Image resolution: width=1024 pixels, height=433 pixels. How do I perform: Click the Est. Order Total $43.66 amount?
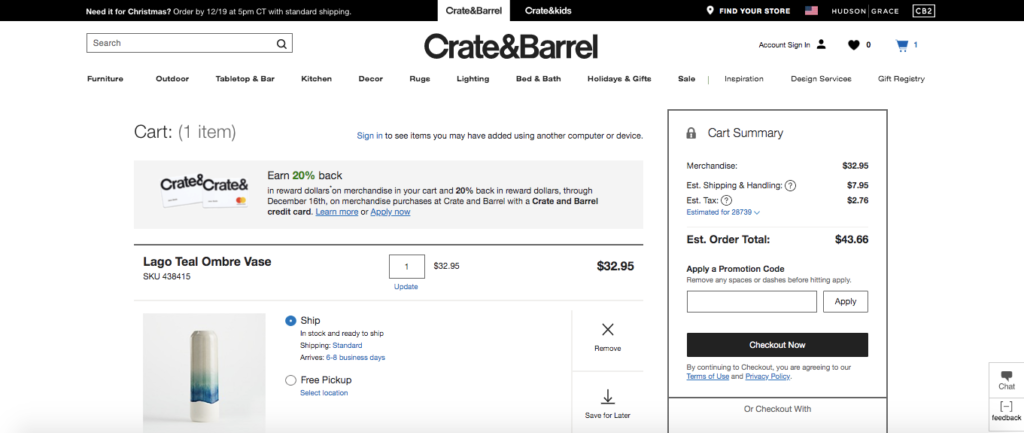(x=852, y=240)
